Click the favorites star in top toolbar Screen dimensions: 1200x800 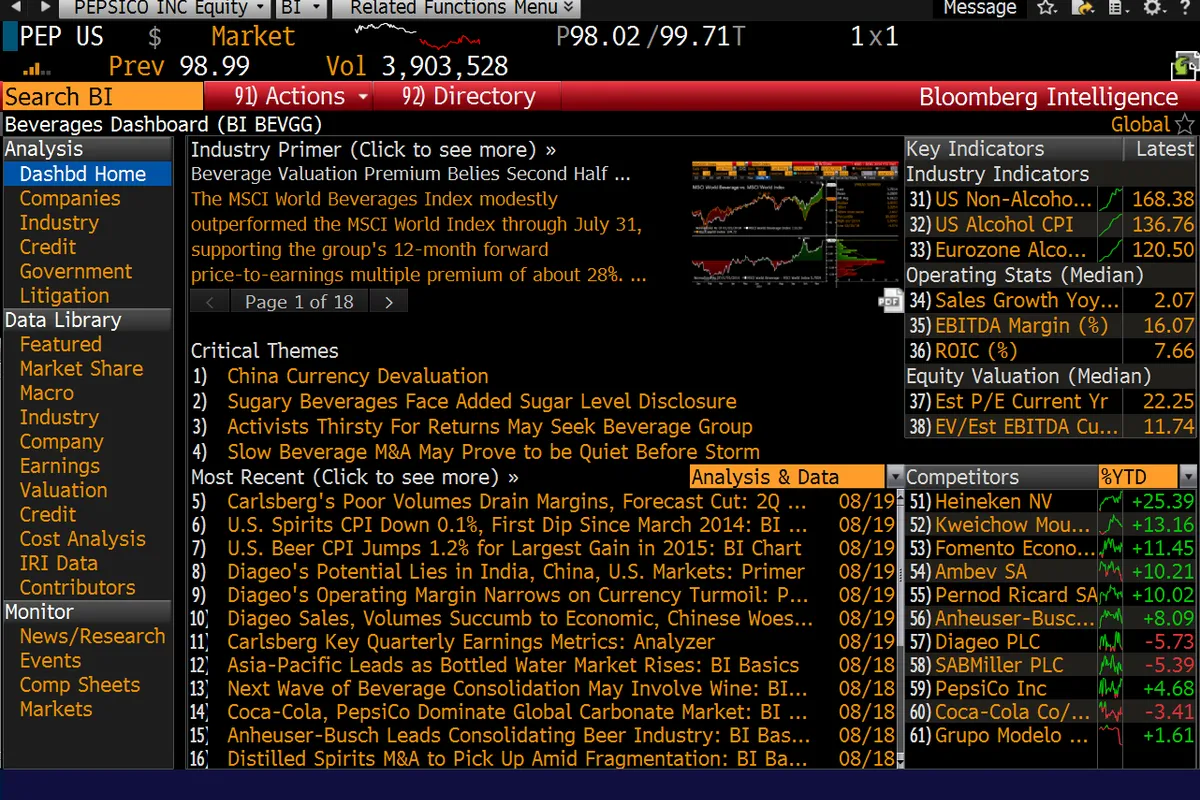coord(1046,8)
